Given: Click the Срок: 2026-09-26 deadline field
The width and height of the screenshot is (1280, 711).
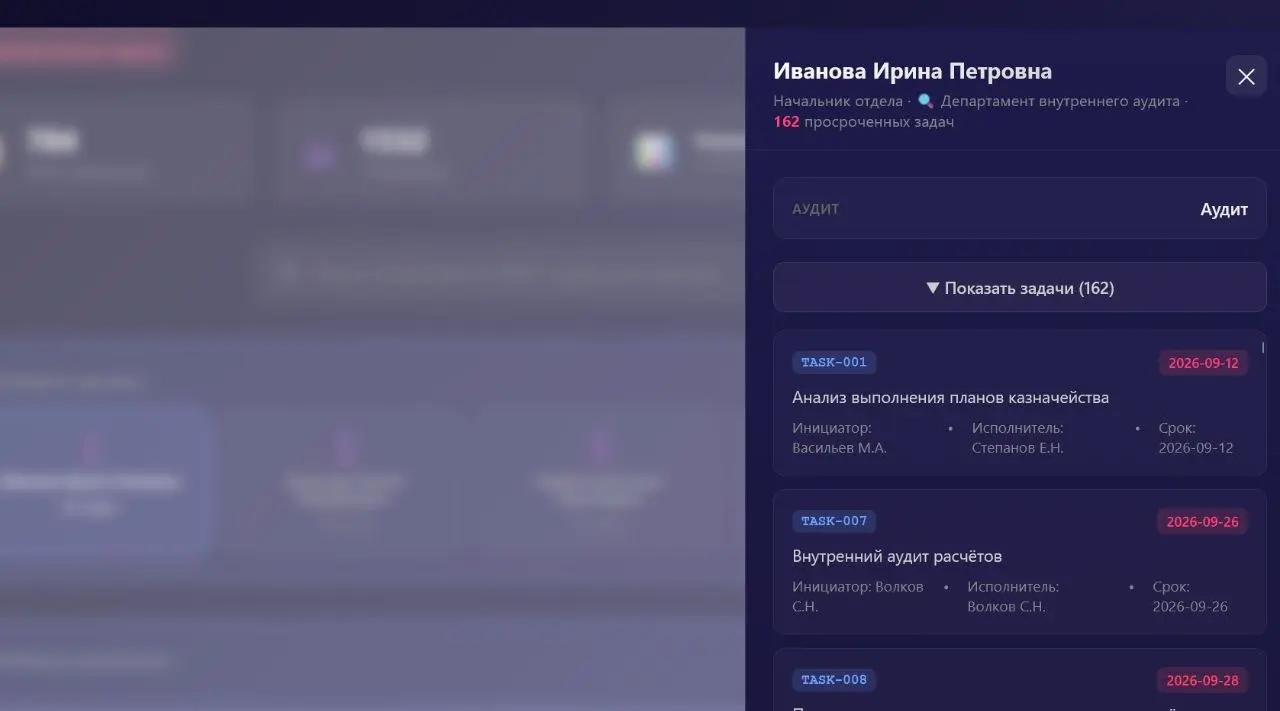Looking at the screenshot, I should click(x=1190, y=597).
